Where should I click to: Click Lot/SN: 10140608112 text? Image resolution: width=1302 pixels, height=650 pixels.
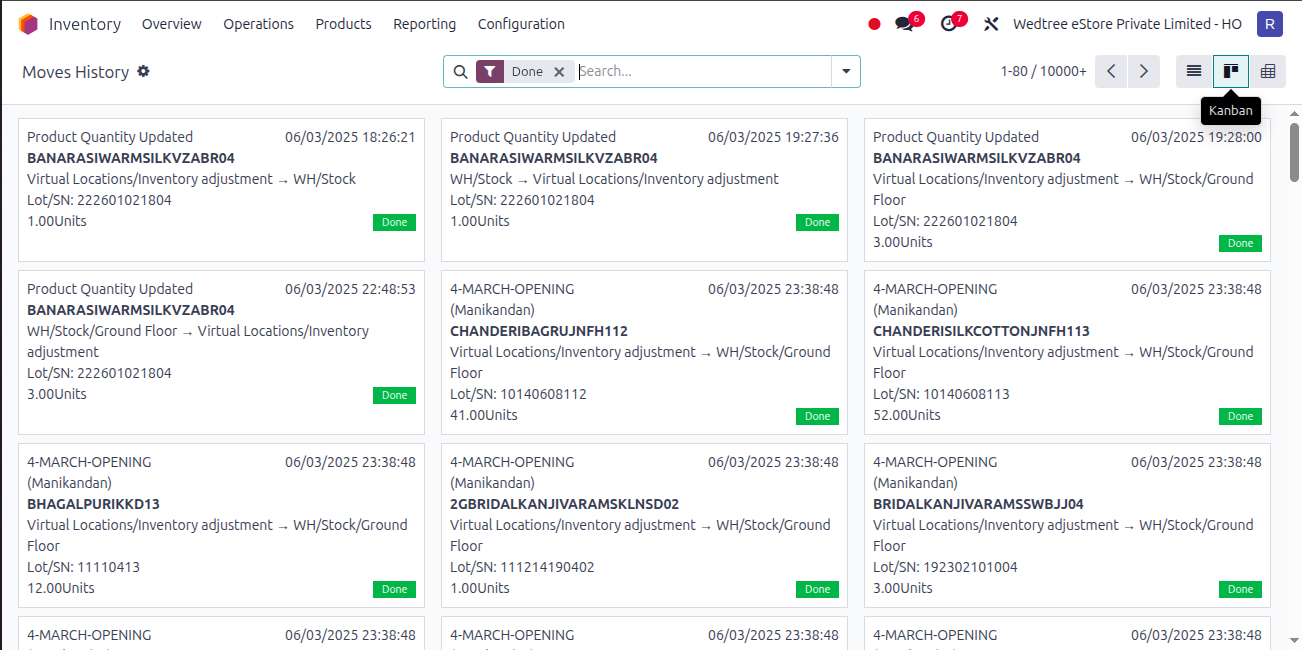[518, 394]
